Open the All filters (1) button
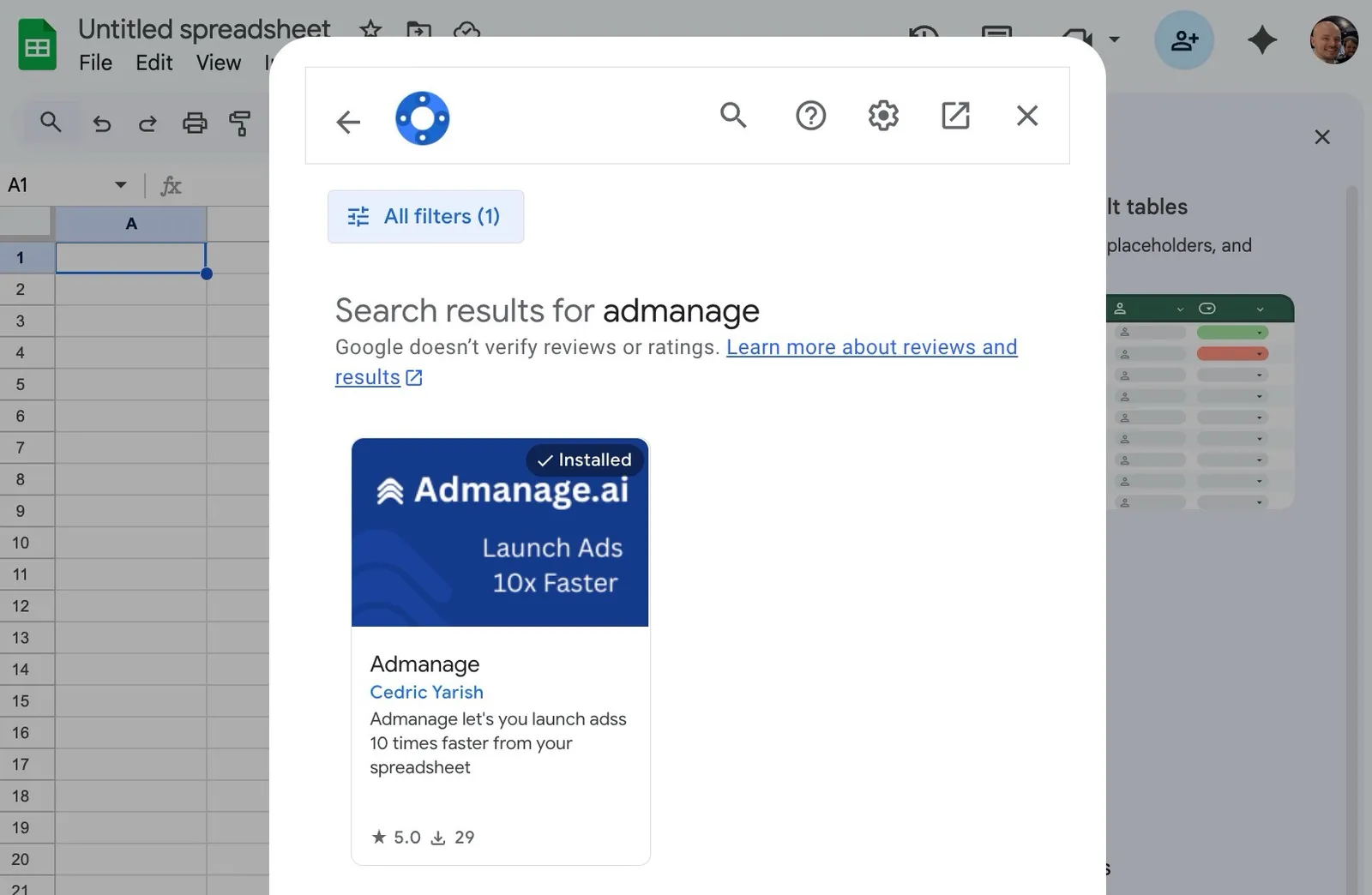This screenshot has height=895, width=1372. pyautogui.click(x=425, y=216)
